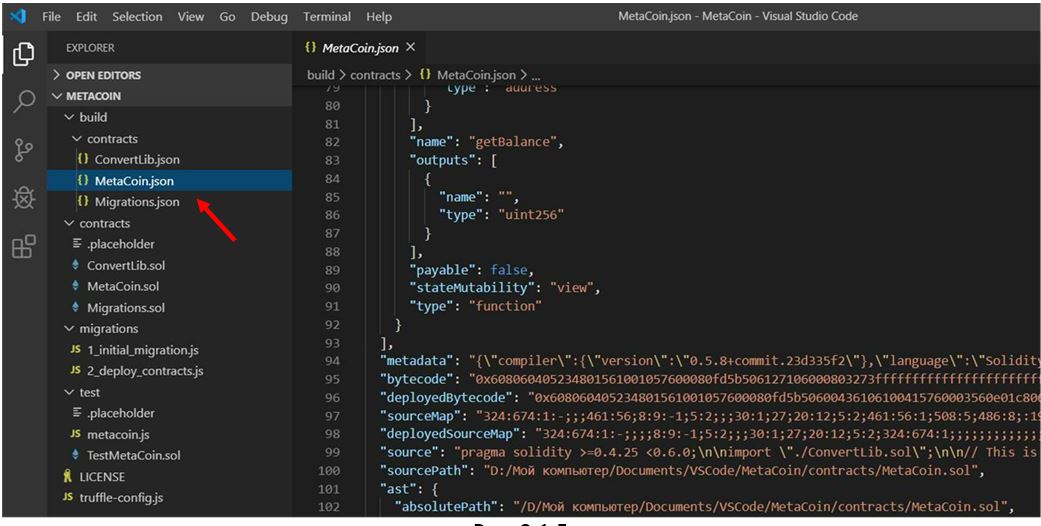Expand the Open Editors section

click(103, 75)
